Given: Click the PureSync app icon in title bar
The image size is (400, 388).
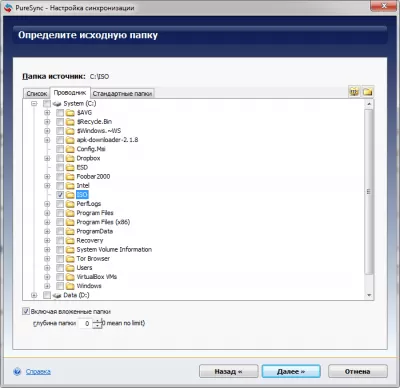Looking at the screenshot, I should 8,7.
